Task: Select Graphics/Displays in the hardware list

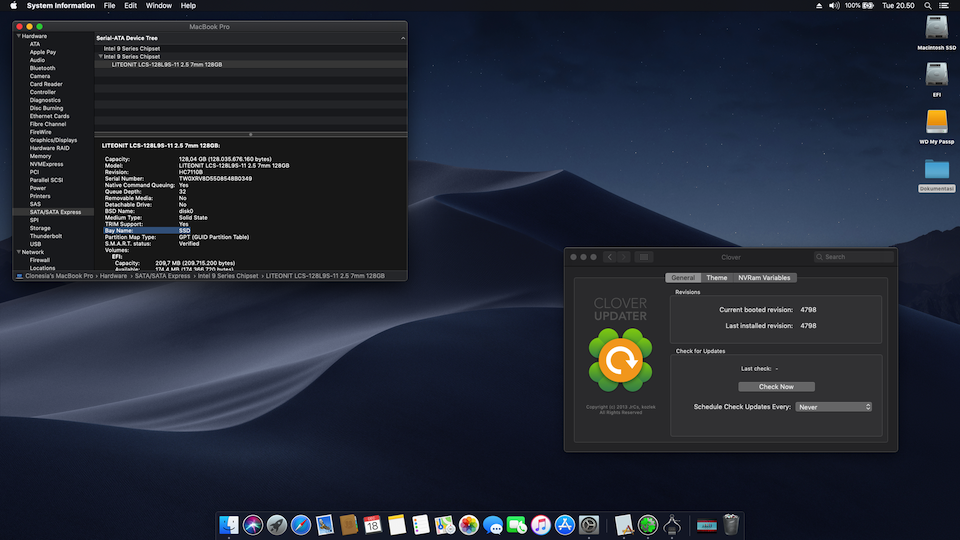Action: point(53,140)
